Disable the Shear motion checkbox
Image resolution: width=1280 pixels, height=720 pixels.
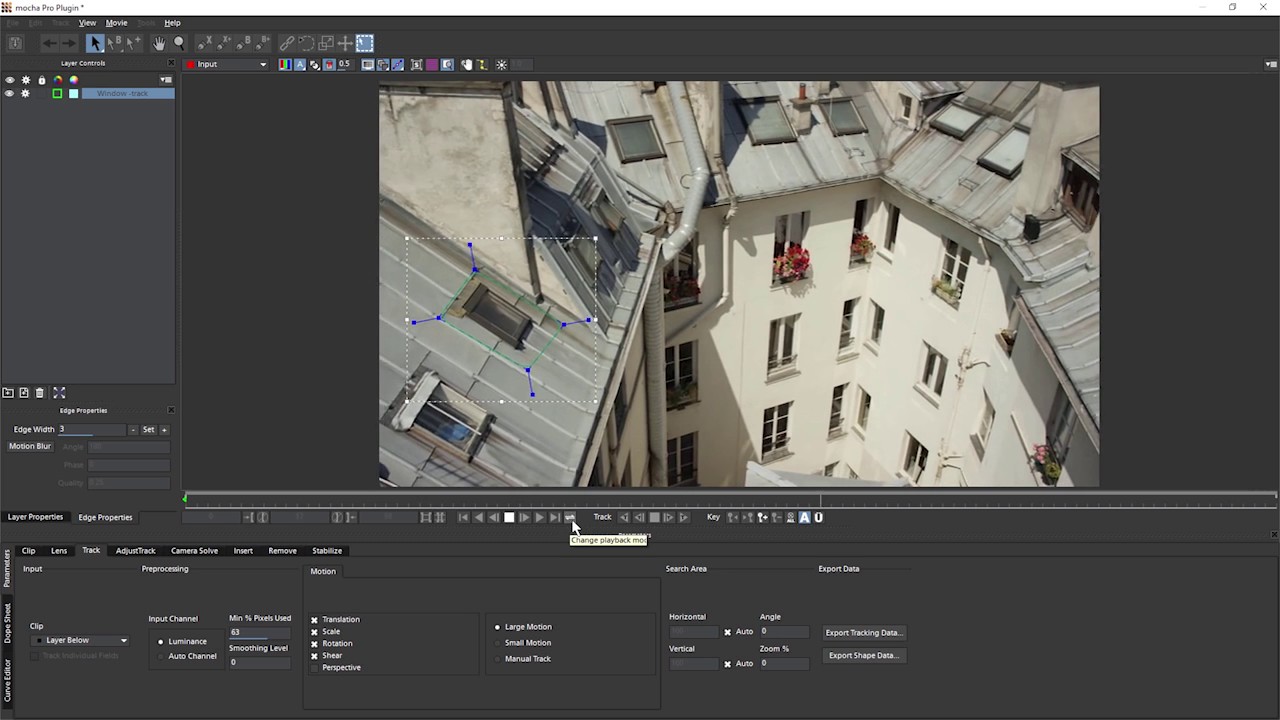click(314, 656)
